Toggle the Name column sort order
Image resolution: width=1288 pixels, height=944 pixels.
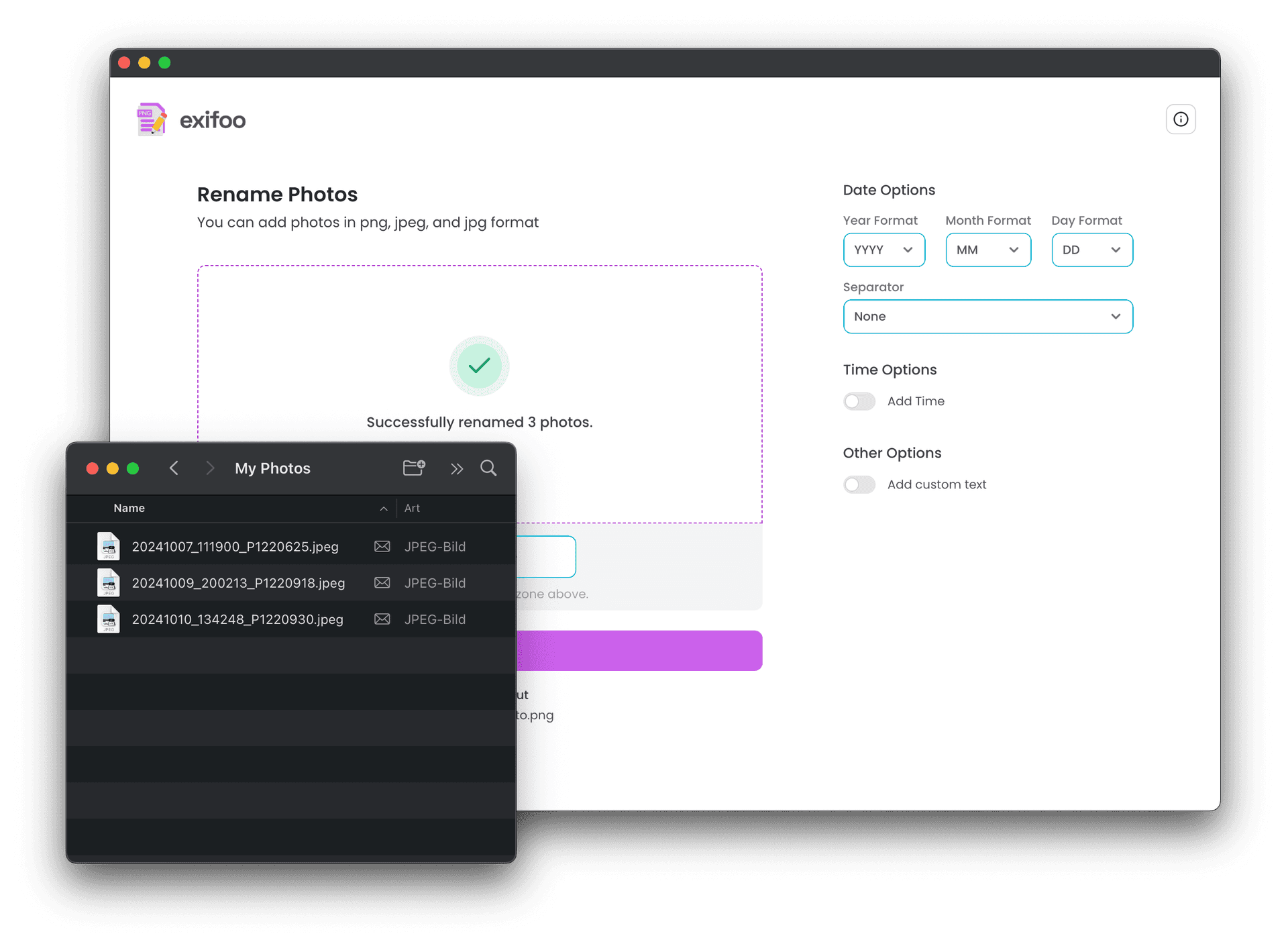coord(383,508)
